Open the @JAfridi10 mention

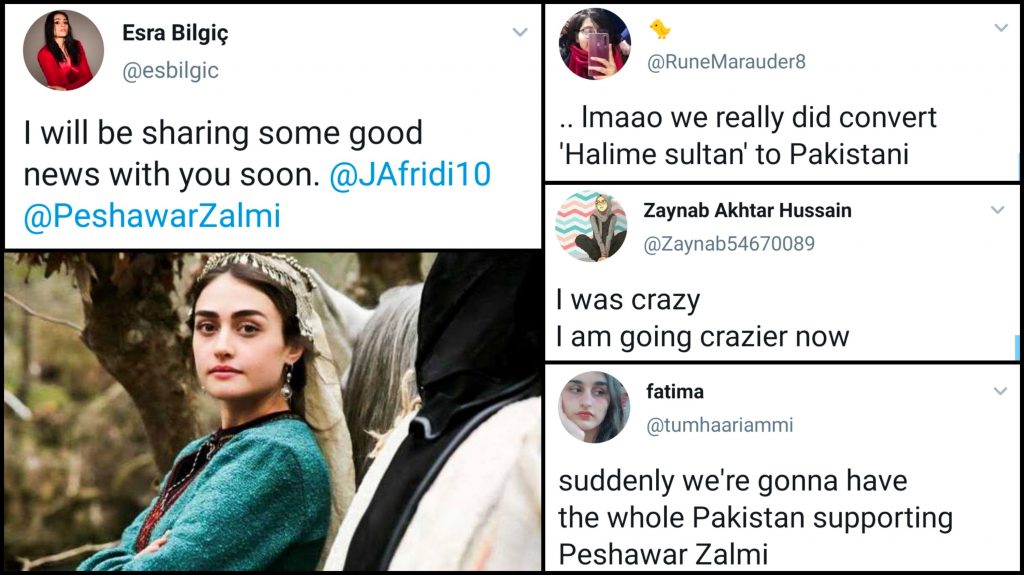pyautogui.click(x=410, y=174)
